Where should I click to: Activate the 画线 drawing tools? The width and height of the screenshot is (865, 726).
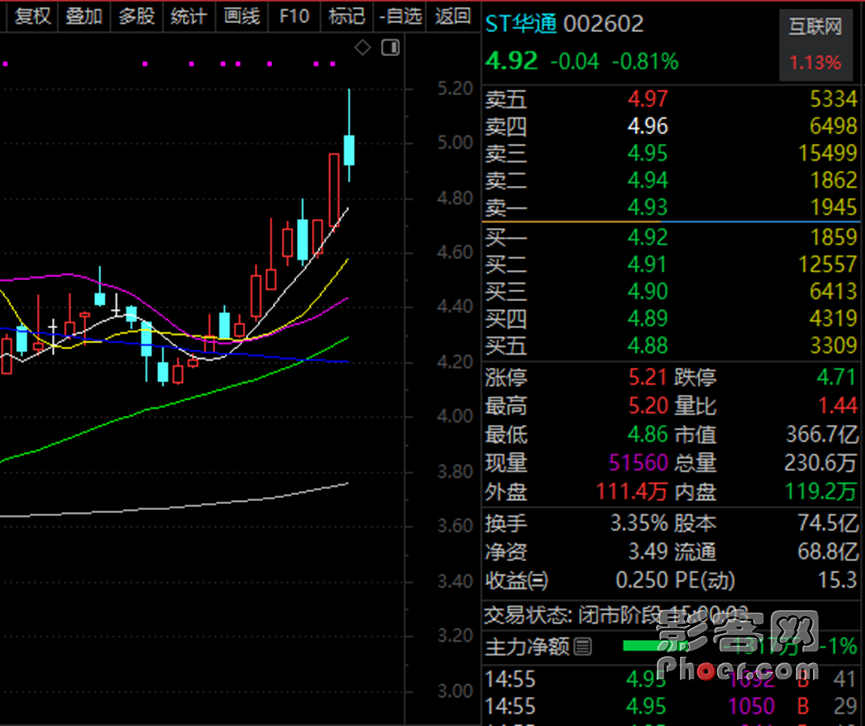(x=242, y=17)
